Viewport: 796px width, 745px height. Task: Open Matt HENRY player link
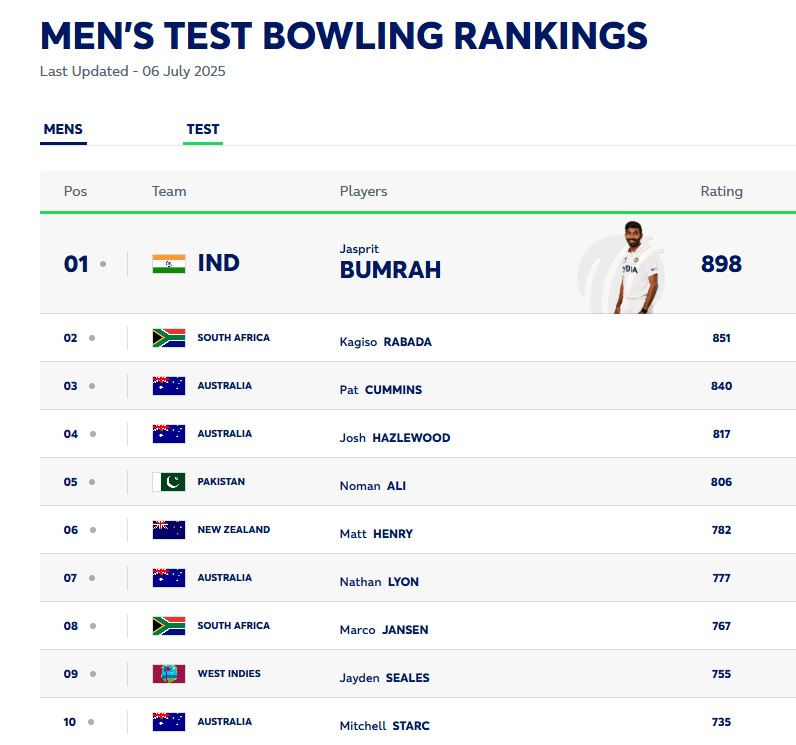pyautogui.click(x=376, y=534)
